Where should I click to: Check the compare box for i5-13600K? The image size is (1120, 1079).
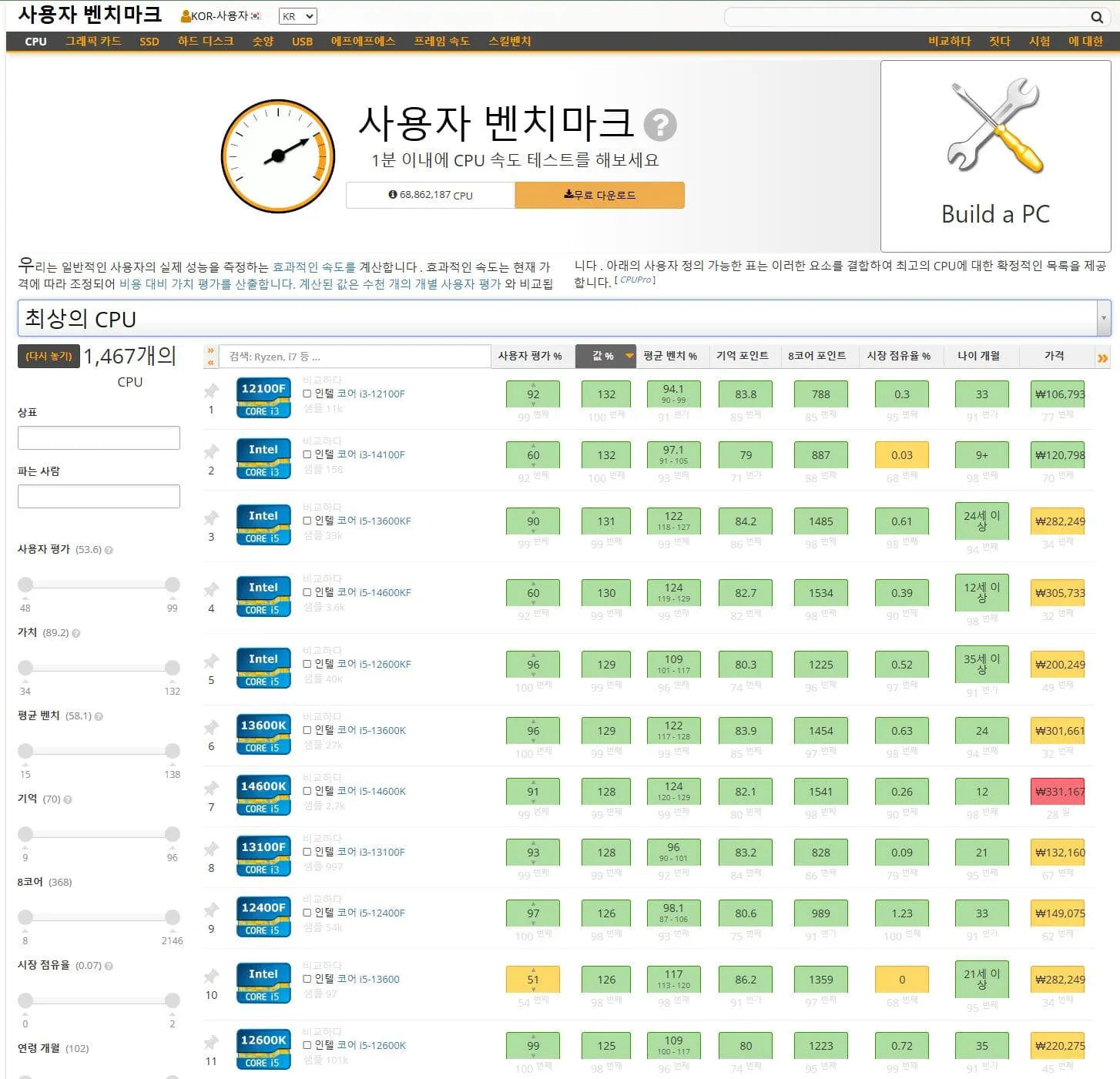click(x=307, y=730)
